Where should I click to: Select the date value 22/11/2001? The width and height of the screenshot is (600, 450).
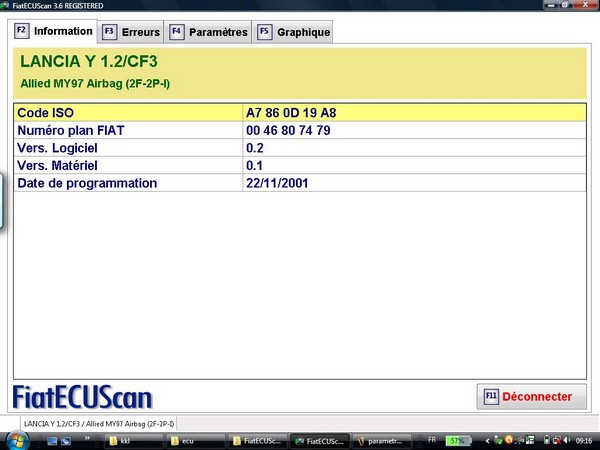pos(277,183)
